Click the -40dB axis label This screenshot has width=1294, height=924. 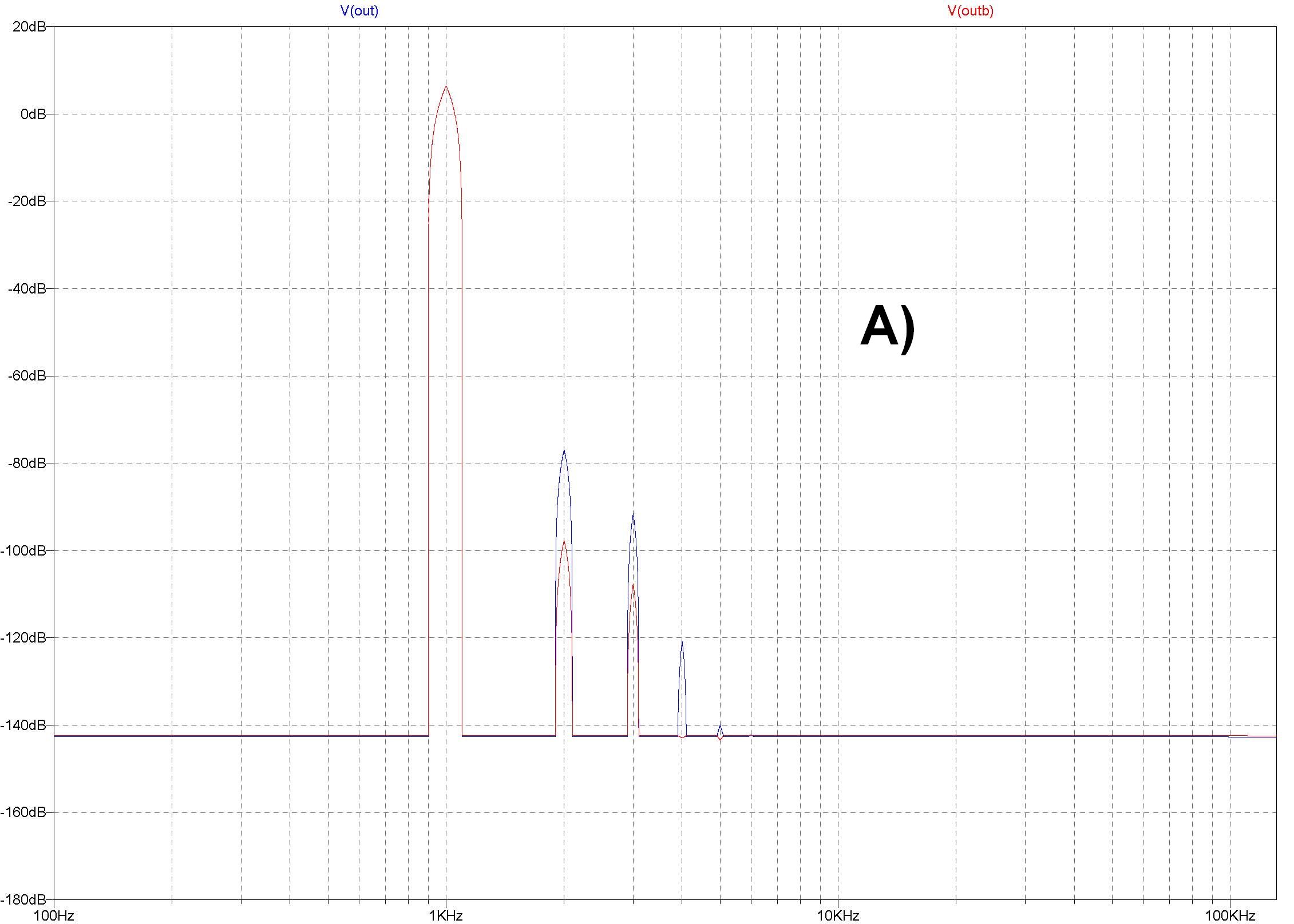(x=26, y=289)
